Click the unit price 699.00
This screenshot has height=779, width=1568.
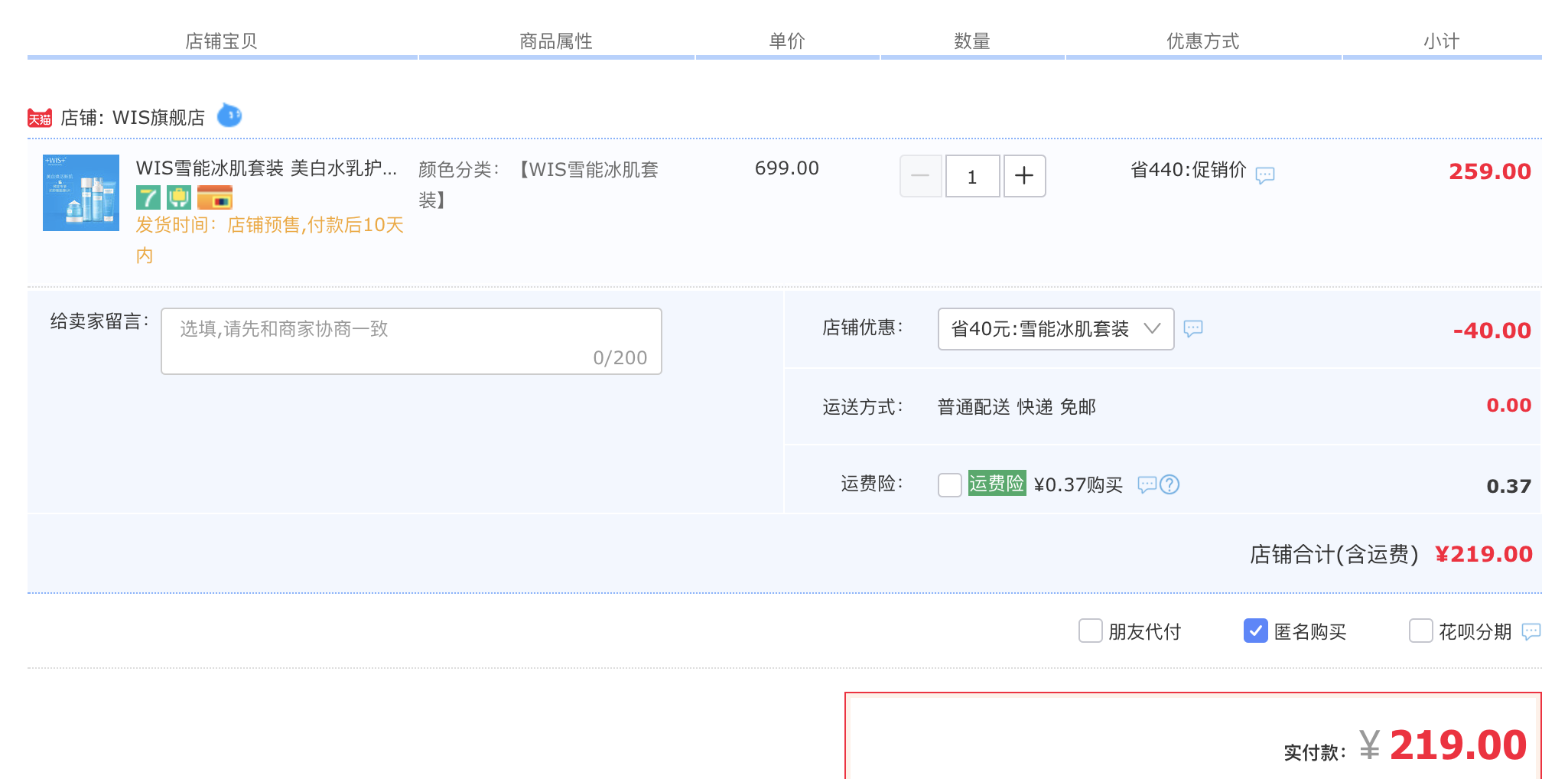point(787,168)
